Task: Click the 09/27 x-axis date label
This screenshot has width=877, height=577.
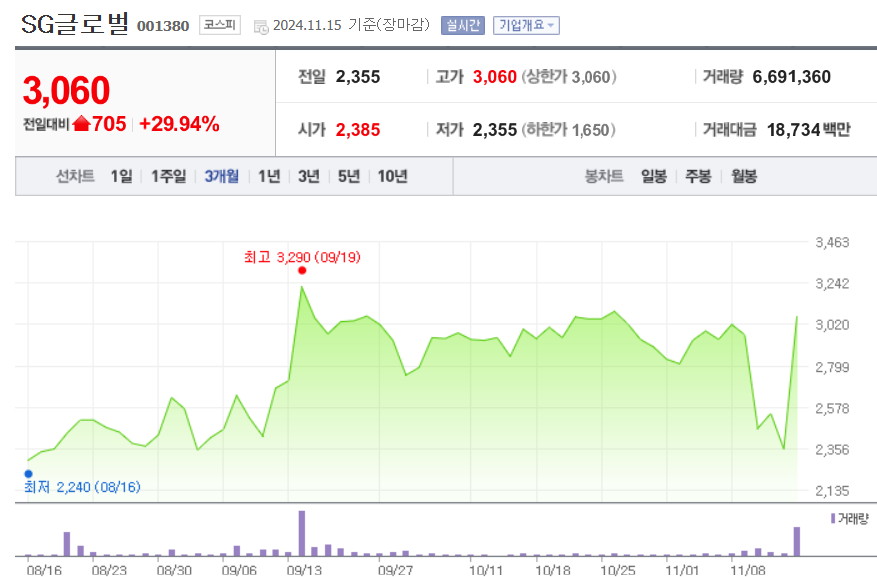Action: click(x=395, y=570)
